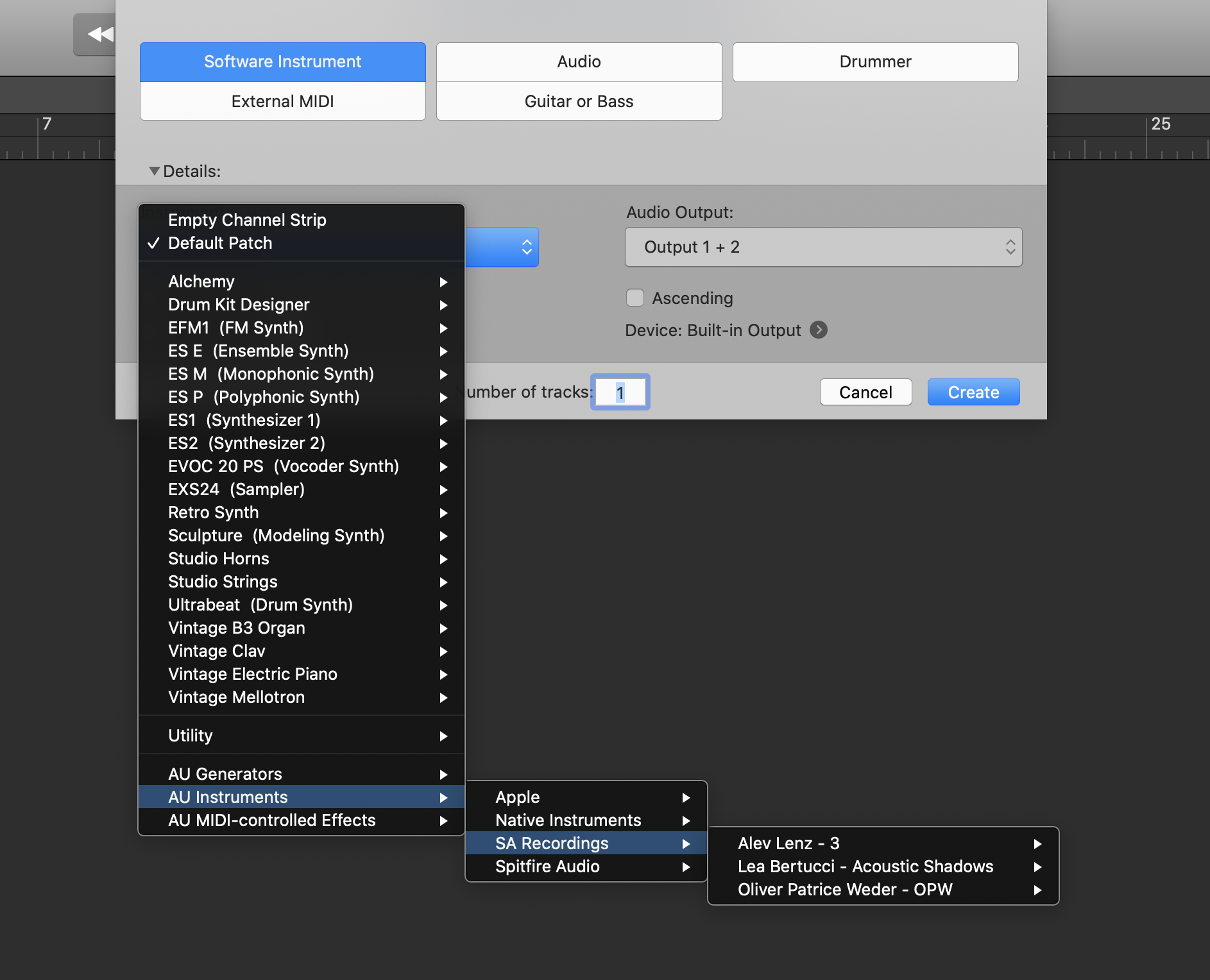Open the ES2 (Synthesizer 2) submenu
The height and width of the screenshot is (980, 1210).
[301, 443]
